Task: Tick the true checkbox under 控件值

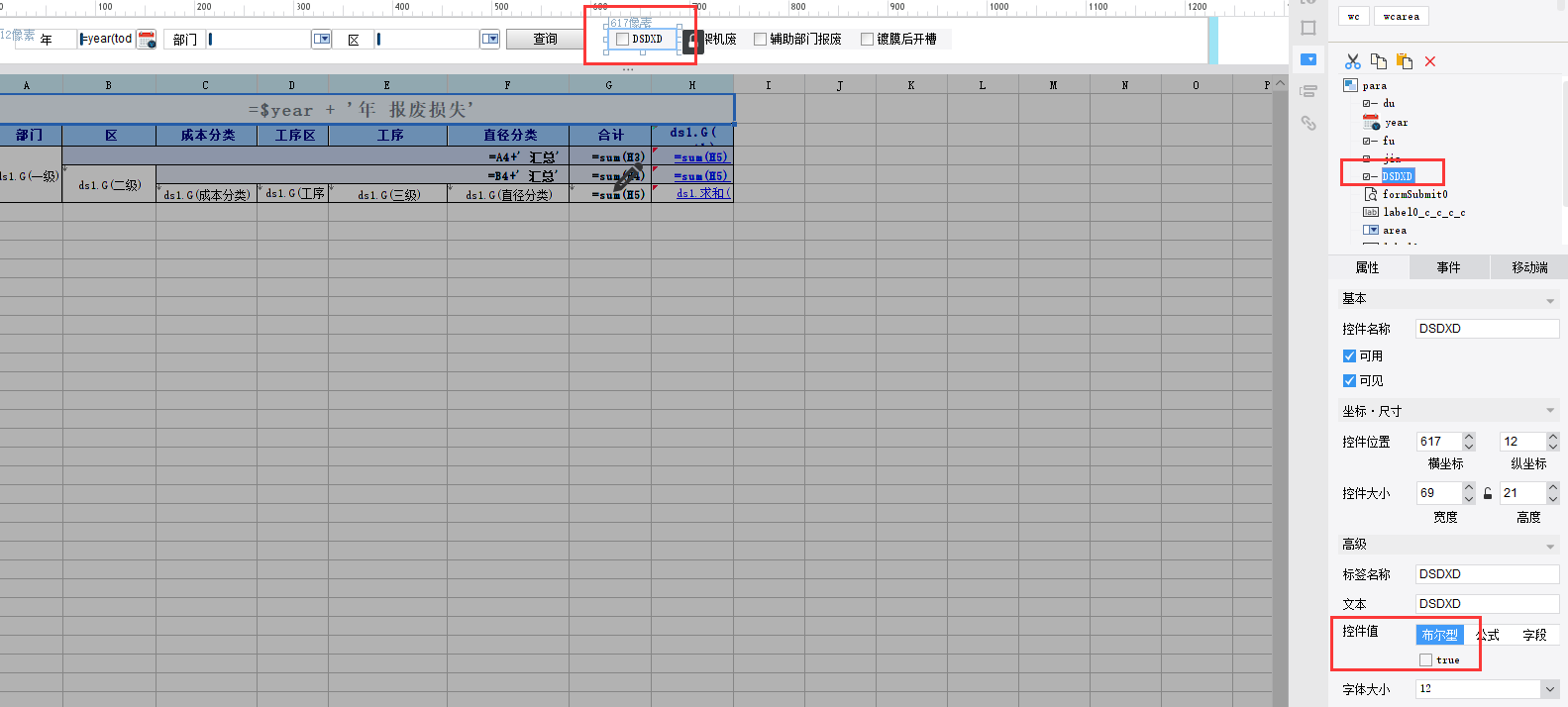Action: pyautogui.click(x=1425, y=659)
